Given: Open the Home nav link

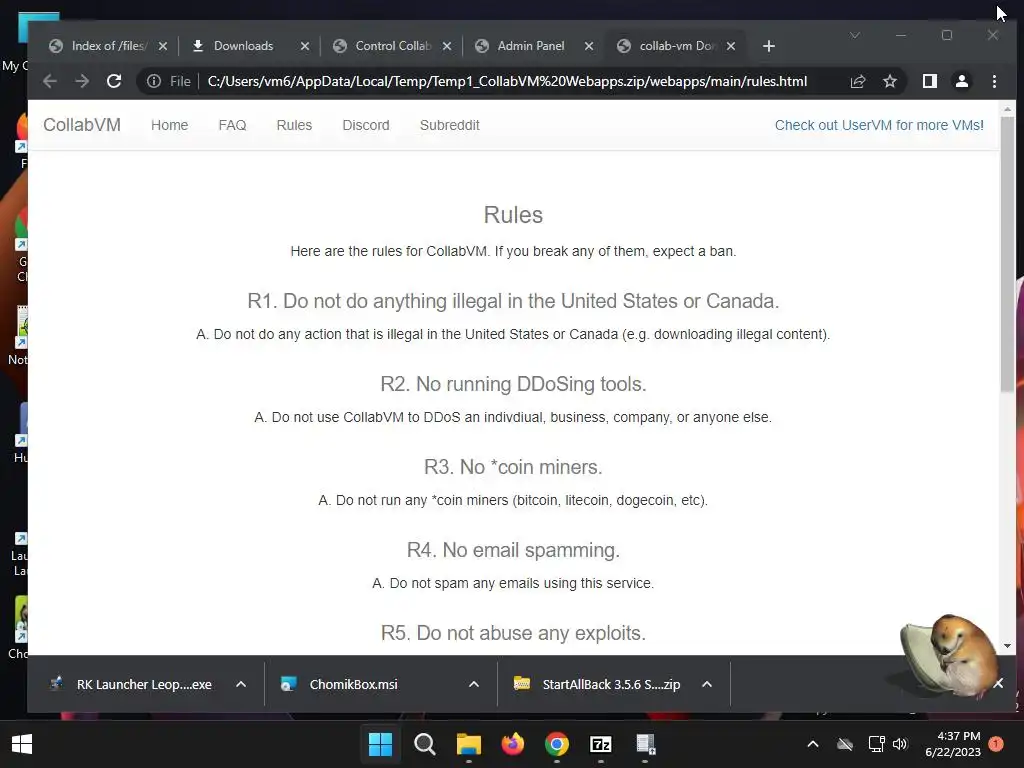Looking at the screenshot, I should point(170,125).
